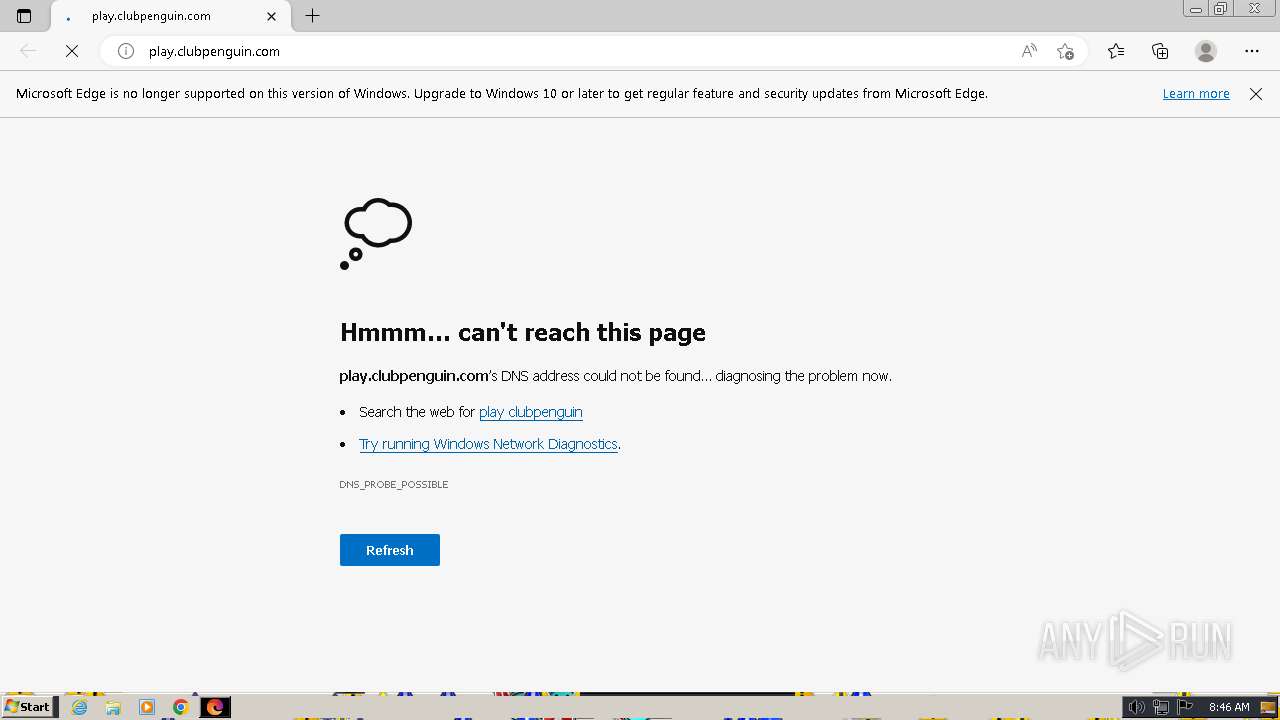
Task: Select Microsoft Edge taskbar button
Action: pyautogui.click(x=215, y=707)
